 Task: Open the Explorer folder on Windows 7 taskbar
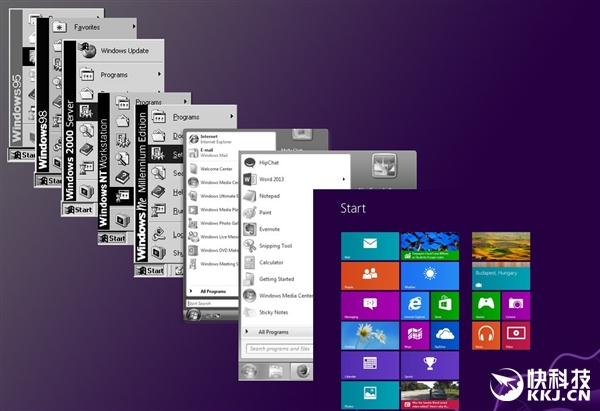click(276, 371)
